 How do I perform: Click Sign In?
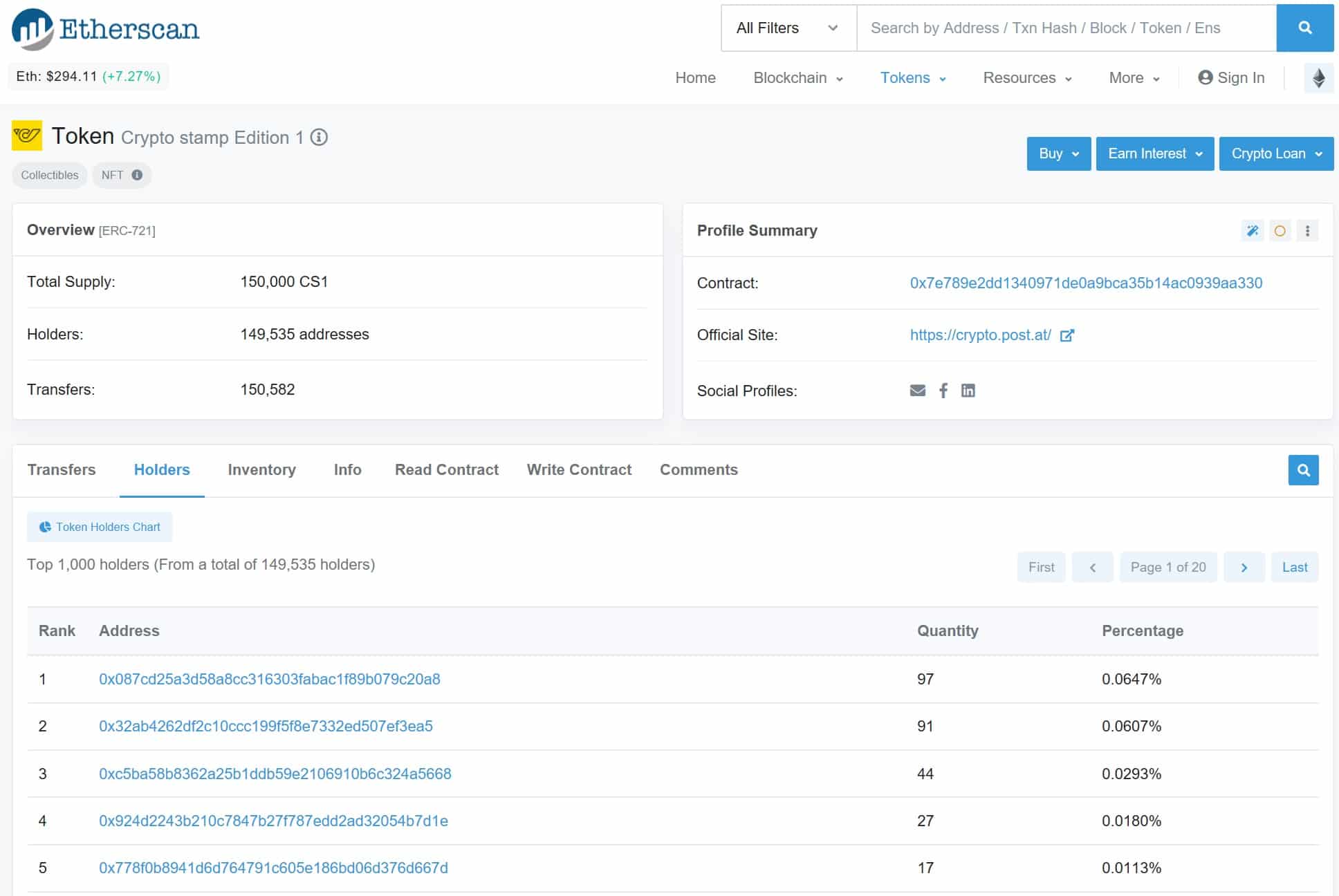pos(1231,78)
